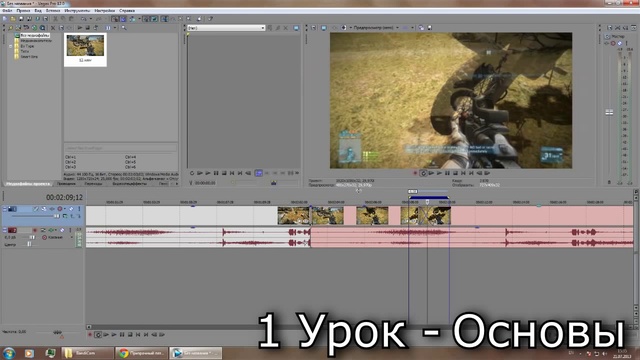Click Play under the video preview
Screen dimensions: 640x360
pyautogui.click(x=439, y=173)
